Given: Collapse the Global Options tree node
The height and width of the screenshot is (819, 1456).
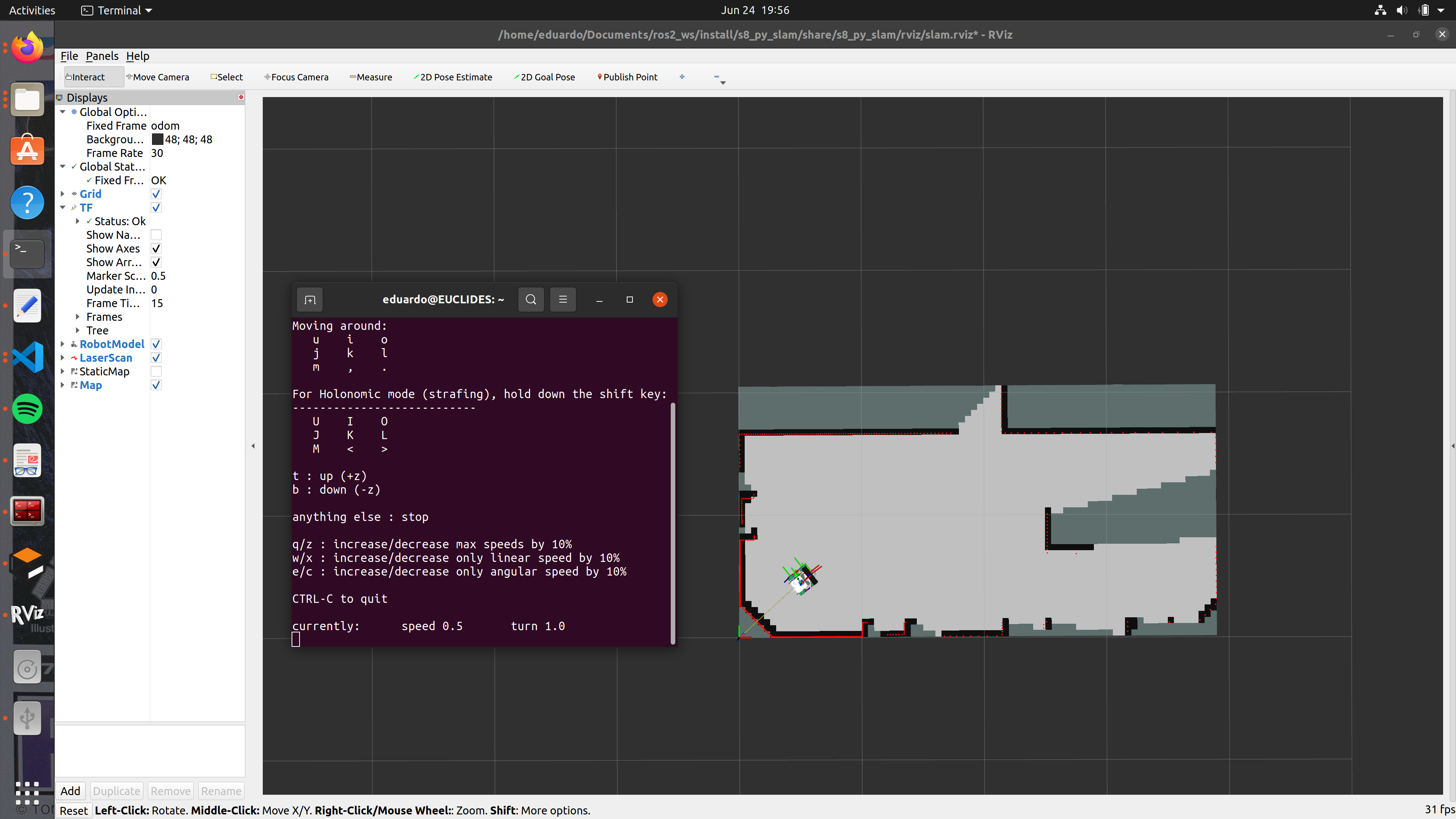Looking at the screenshot, I should [x=63, y=112].
